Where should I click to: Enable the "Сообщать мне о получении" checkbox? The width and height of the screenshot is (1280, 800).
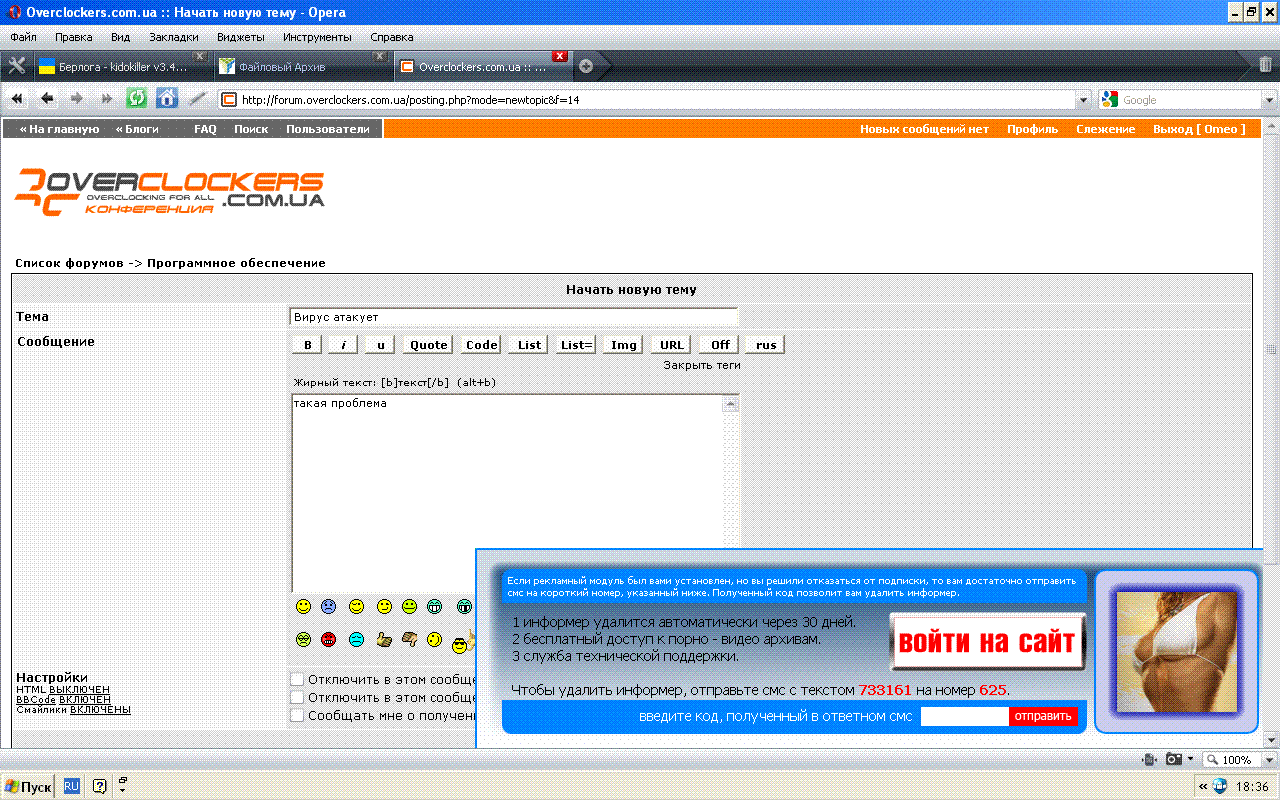point(297,715)
